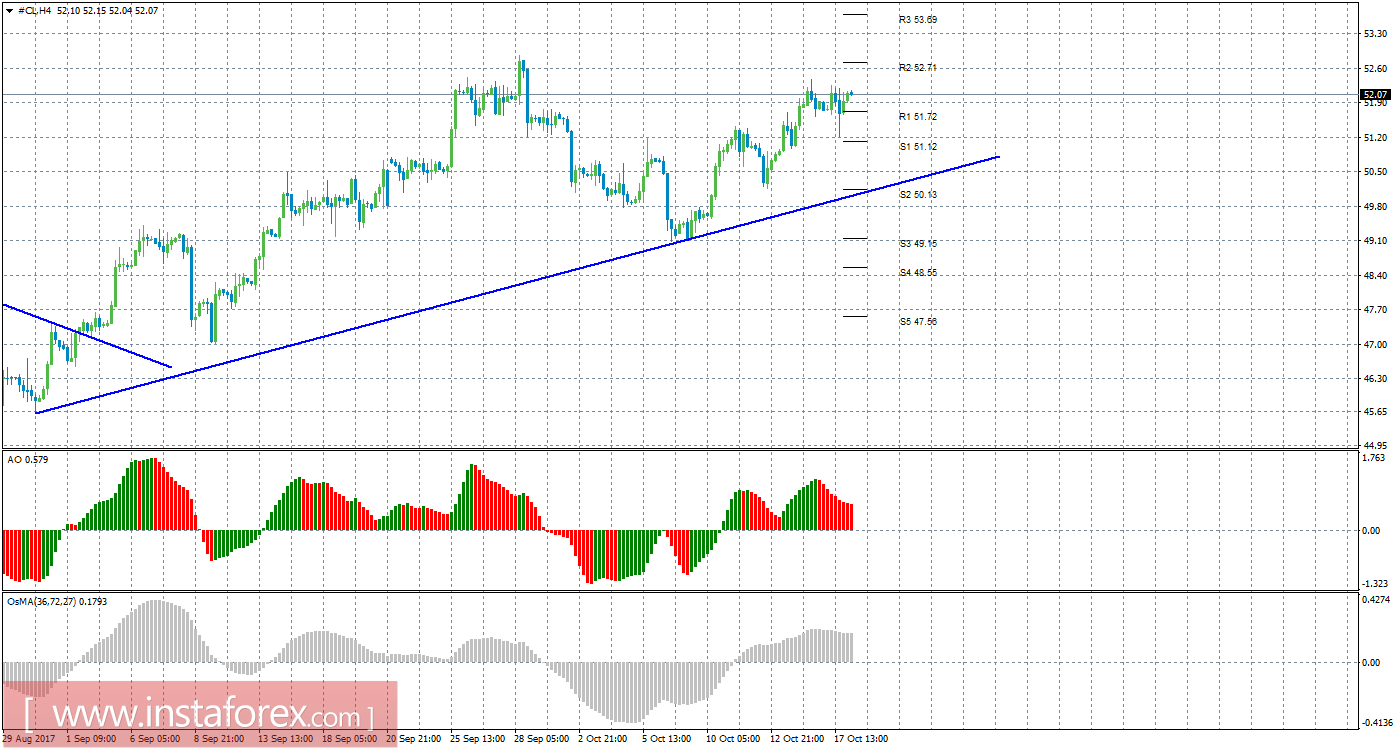1398x750 pixels.
Task: Select the S1 51.12 pivot label
Action: tap(918, 146)
